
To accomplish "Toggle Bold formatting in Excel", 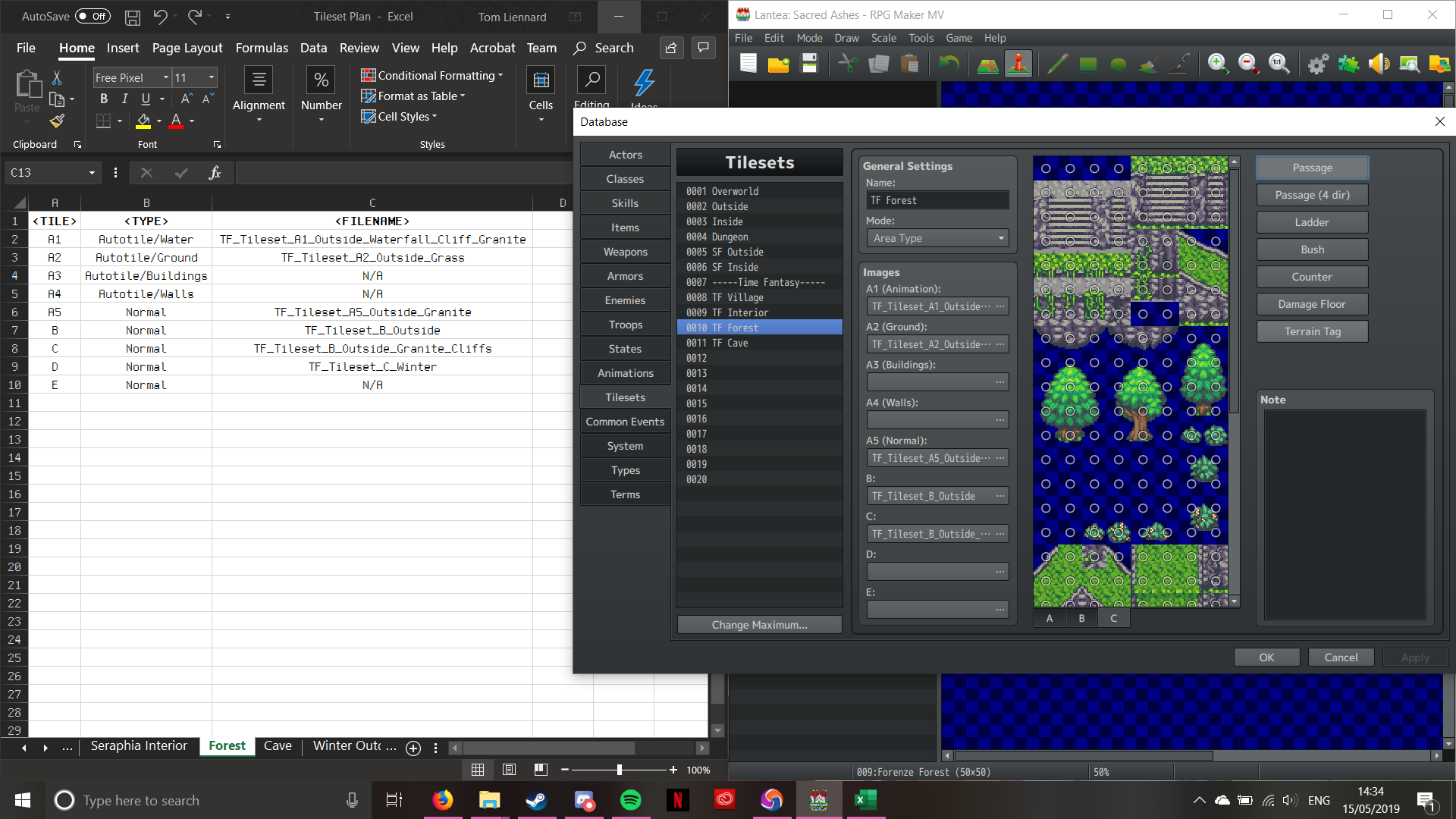I will point(104,99).
